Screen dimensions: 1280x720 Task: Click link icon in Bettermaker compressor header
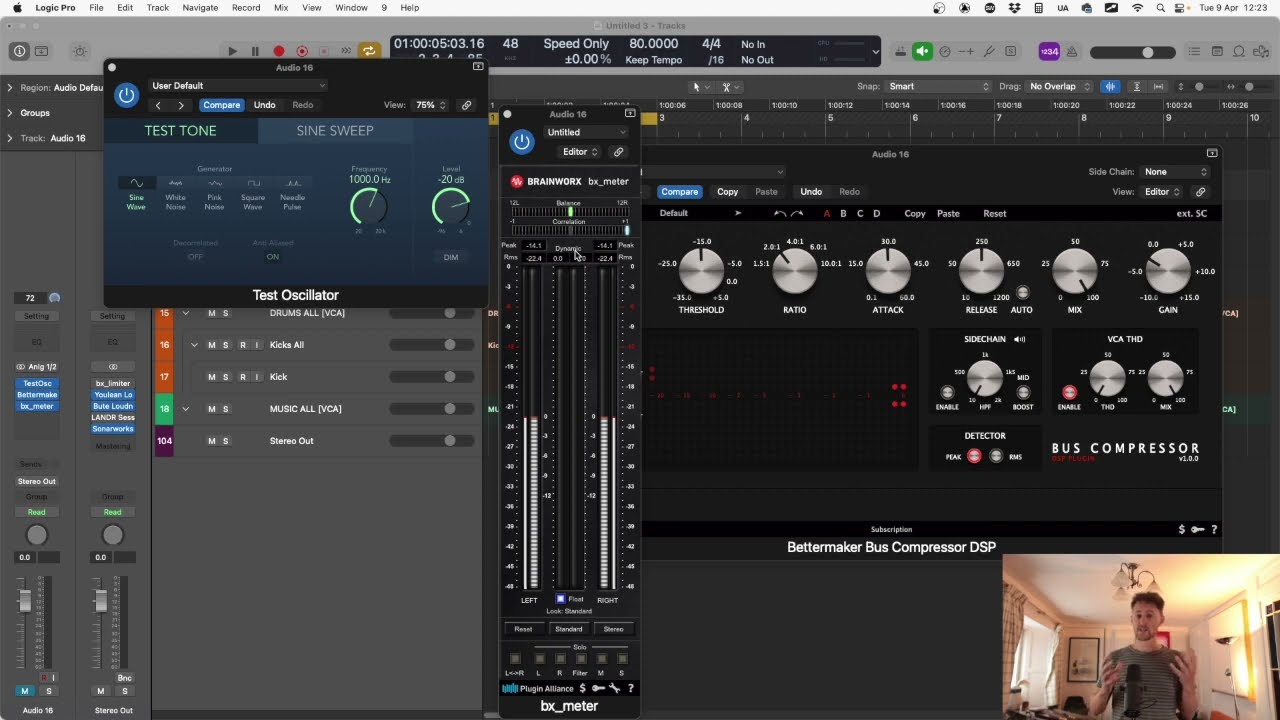(x=1200, y=192)
